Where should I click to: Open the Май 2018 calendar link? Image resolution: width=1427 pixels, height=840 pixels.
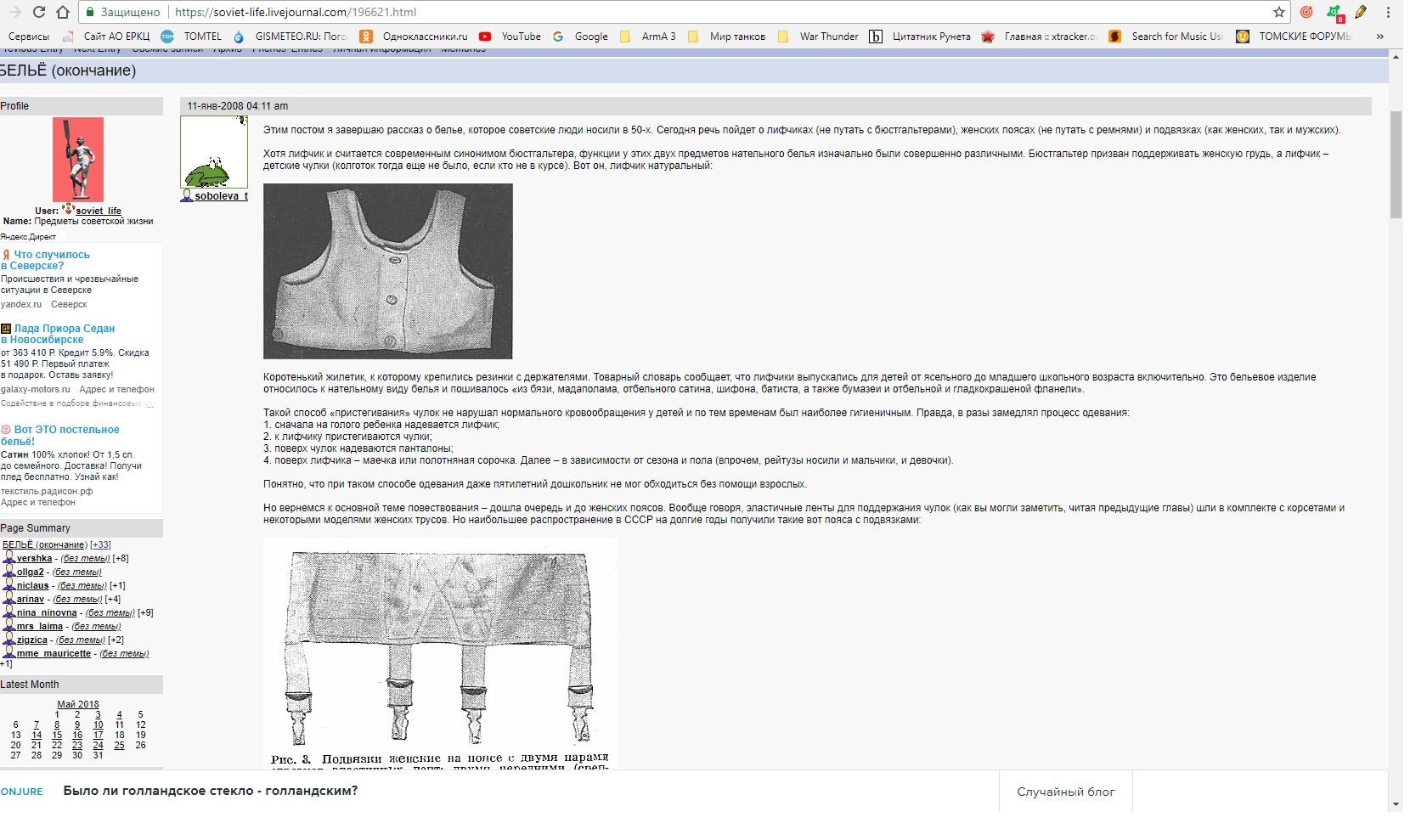click(x=77, y=704)
